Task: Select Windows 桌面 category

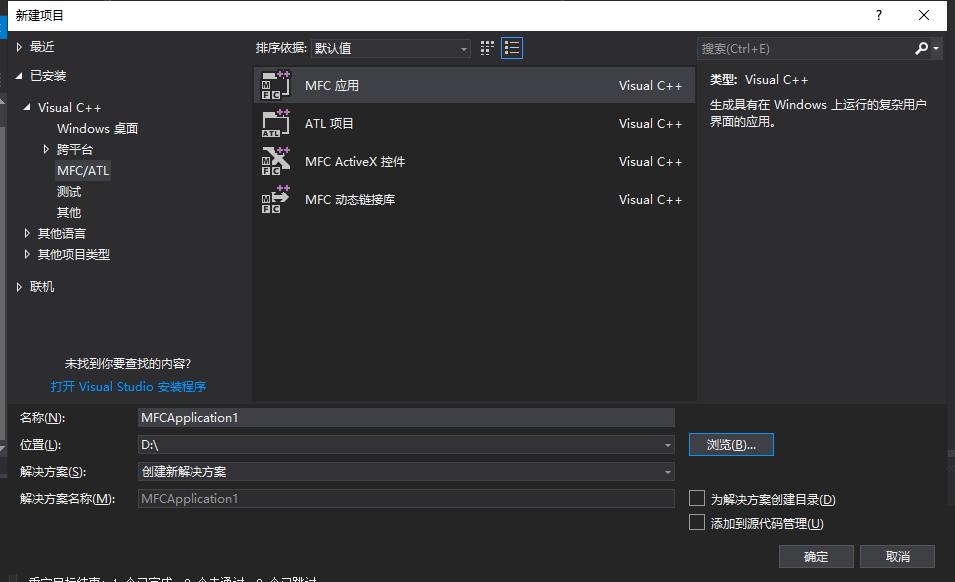Action: coord(97,128)
